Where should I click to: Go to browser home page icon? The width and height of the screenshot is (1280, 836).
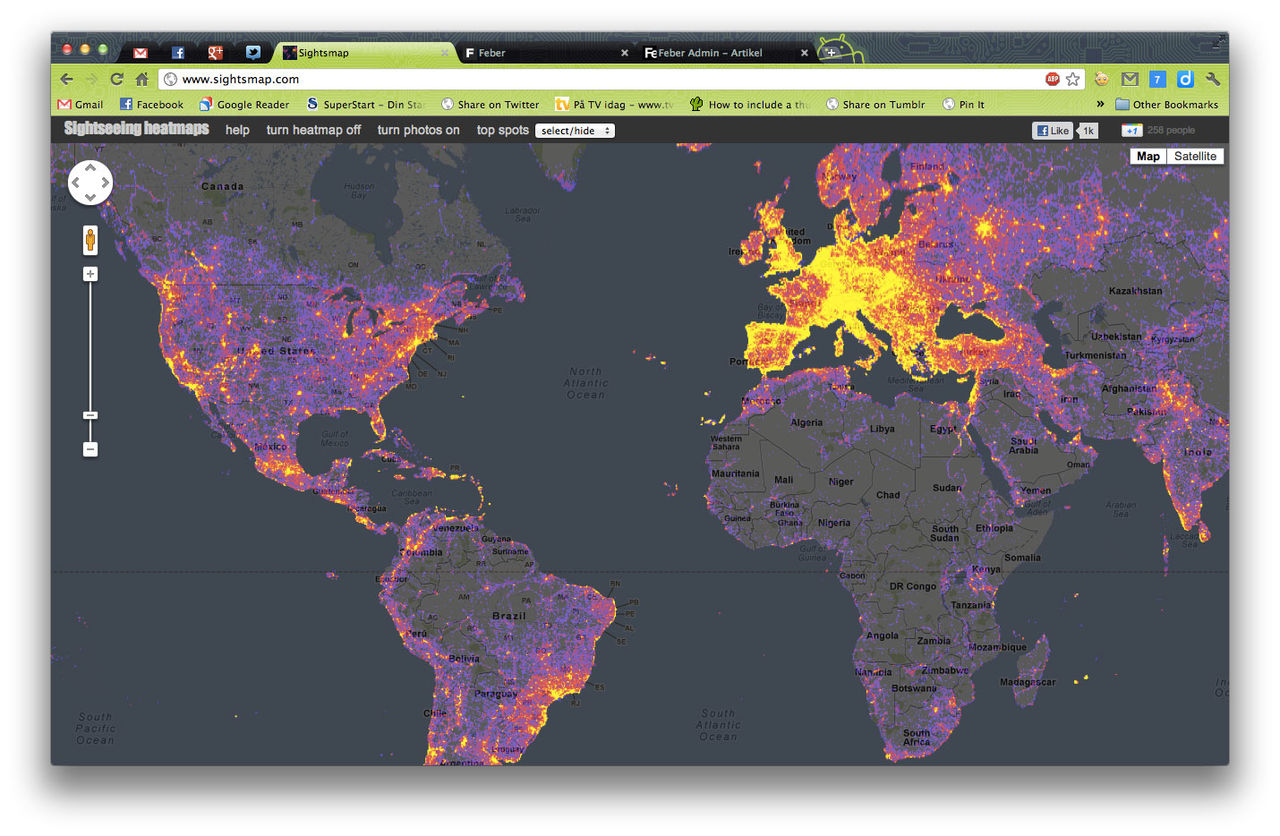tap(142, 79)
